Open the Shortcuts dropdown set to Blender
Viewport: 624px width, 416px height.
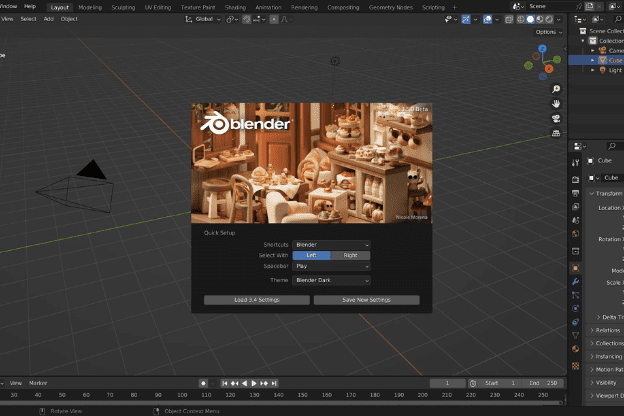[331, 245]
